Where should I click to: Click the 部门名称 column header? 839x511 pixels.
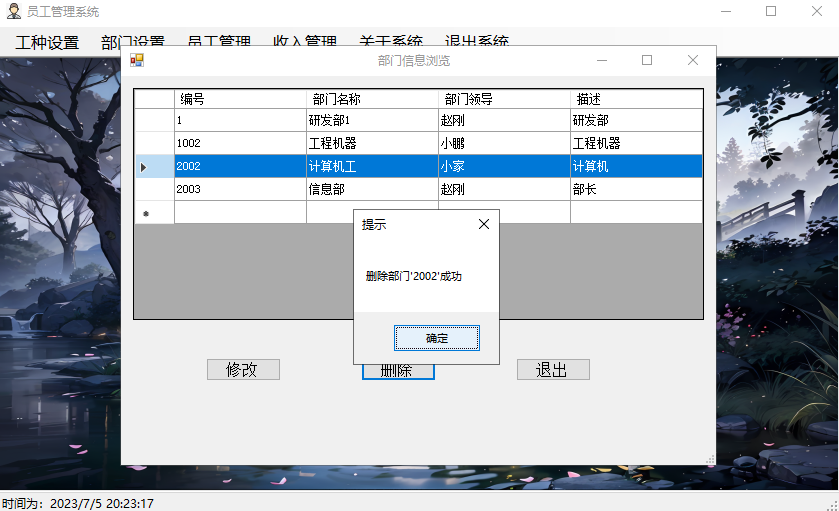click(372, 99)
